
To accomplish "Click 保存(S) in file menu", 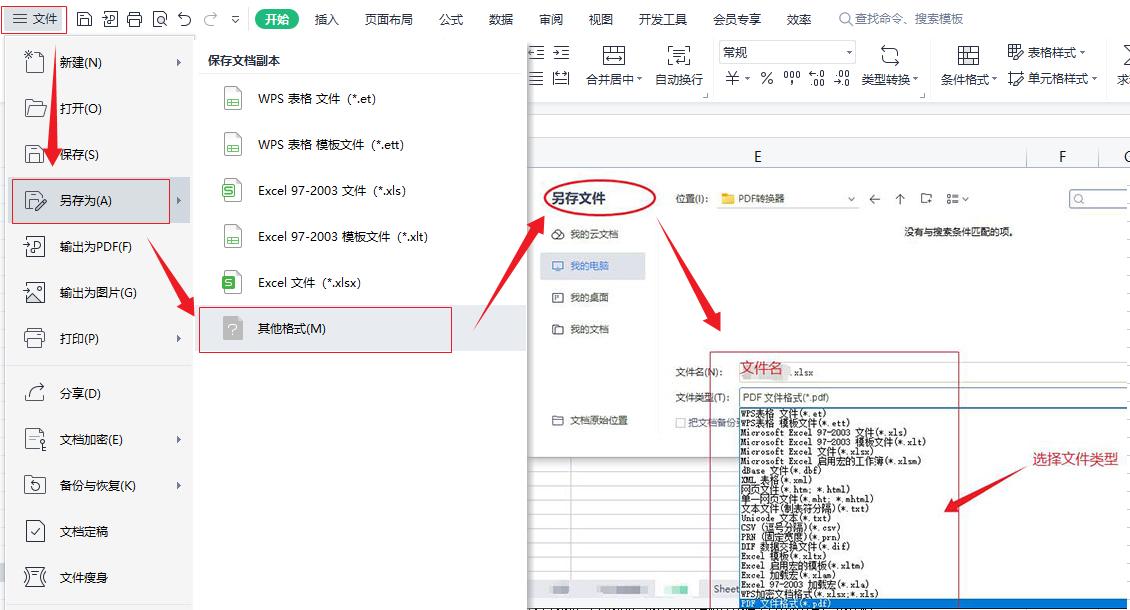I will pos(99,154).
